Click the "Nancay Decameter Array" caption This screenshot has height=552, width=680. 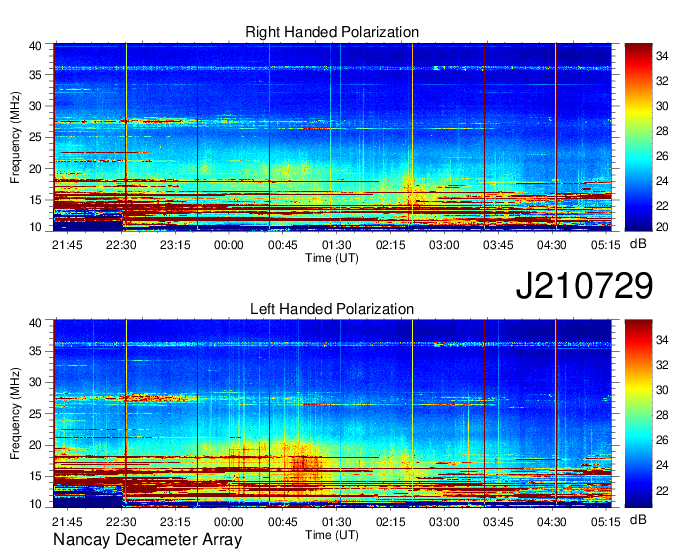coord(147,540)
